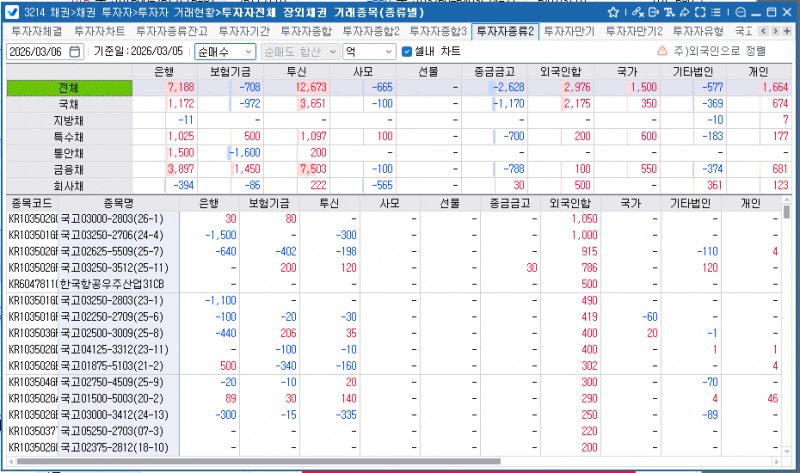Image resolution: width=800 pixels, height=473 pixels.
Task: Select the 통안채 row label
Action: (x=69, y=153)
